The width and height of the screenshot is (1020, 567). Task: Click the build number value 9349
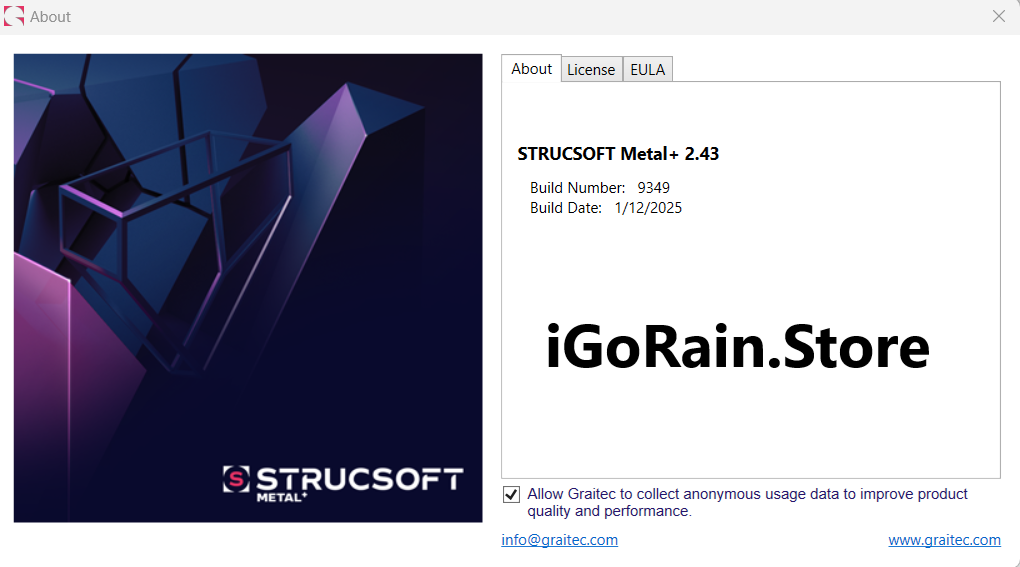pos(653,188)
